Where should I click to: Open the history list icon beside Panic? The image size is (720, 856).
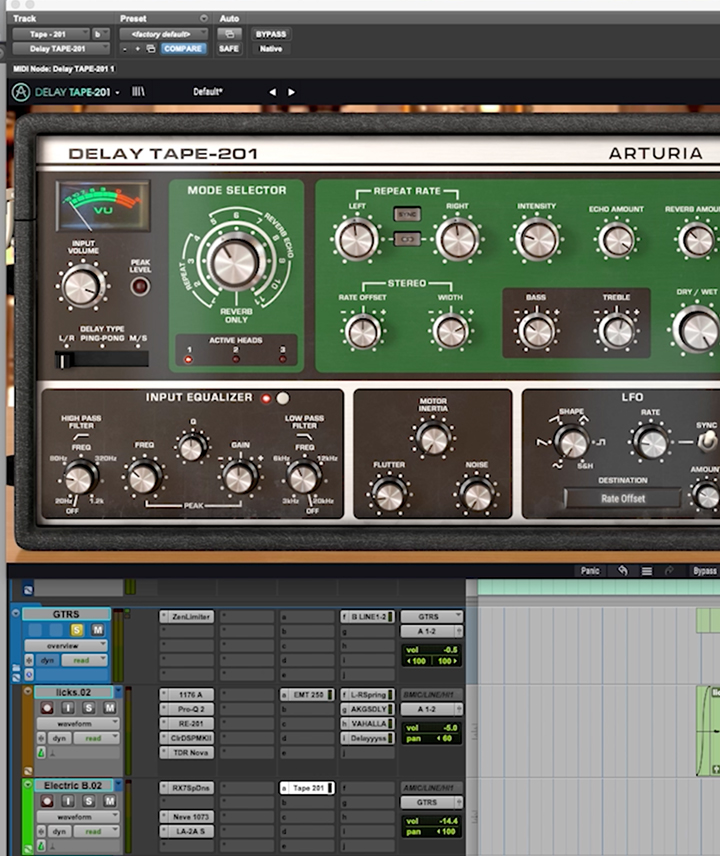pyautogui.click(x=647, y=571)
